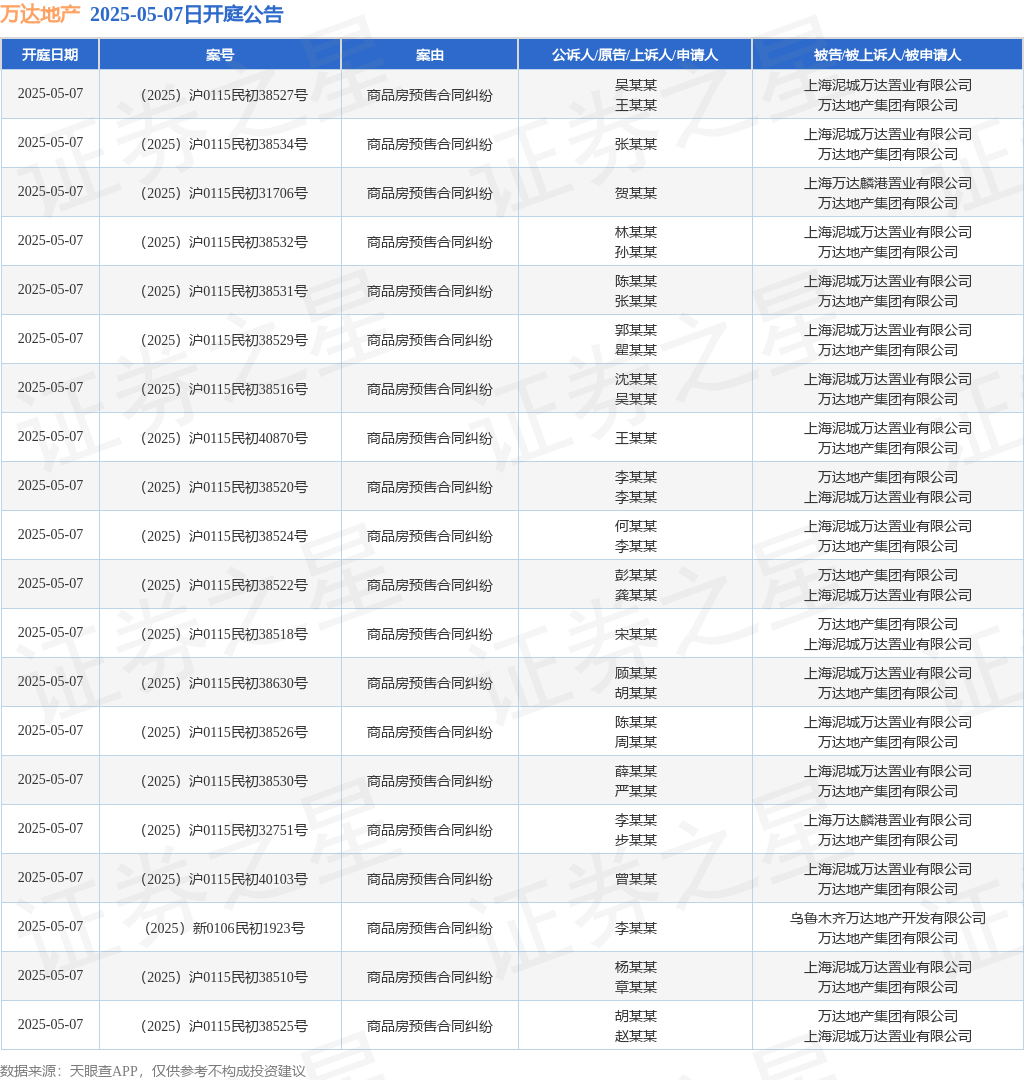This screenshot has width=1024, height=1080.
Task: Click 上海万达麟港置业有限公司 in row 31706
Action: 888,183
